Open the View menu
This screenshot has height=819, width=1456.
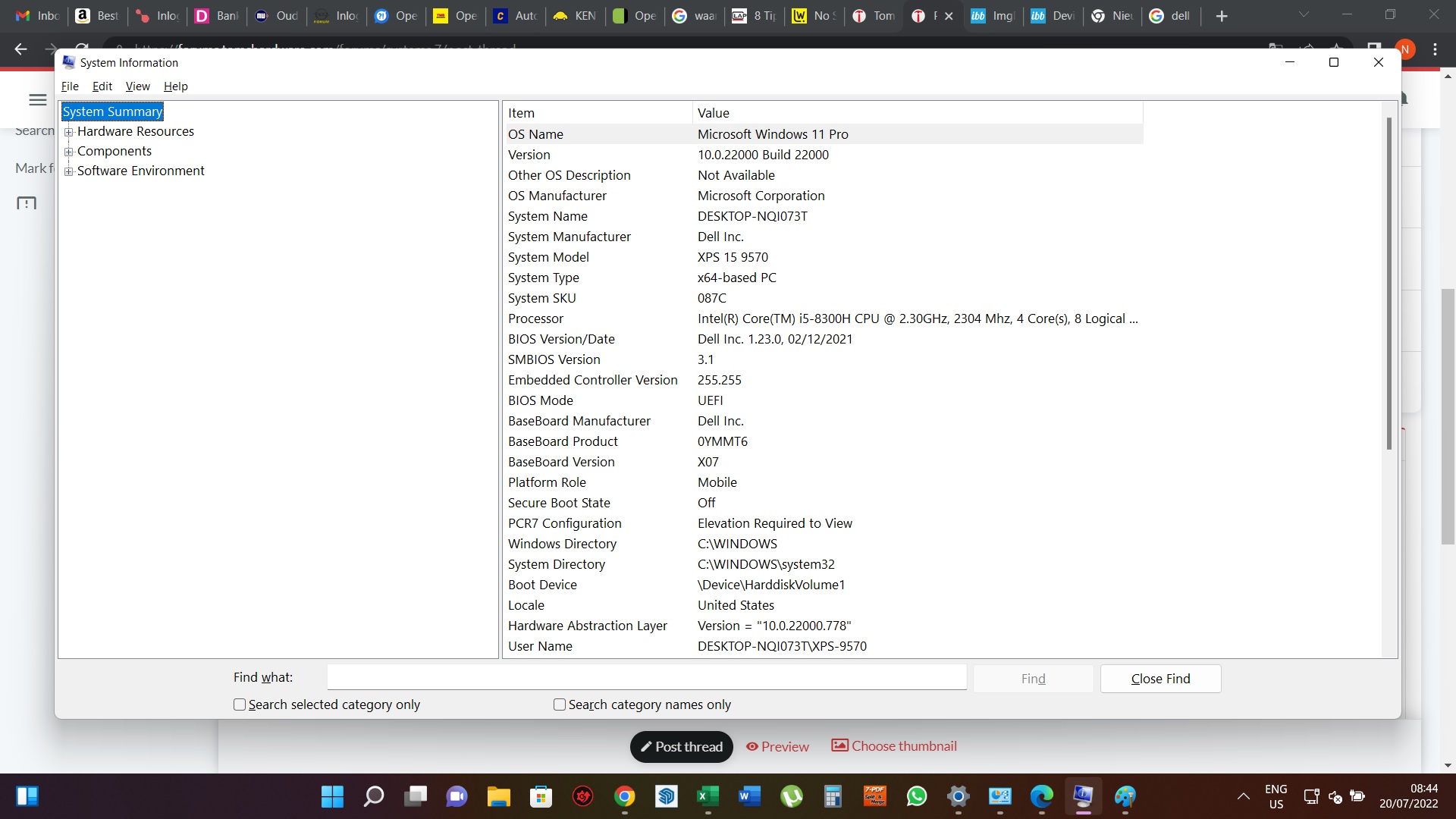point(138,86)
